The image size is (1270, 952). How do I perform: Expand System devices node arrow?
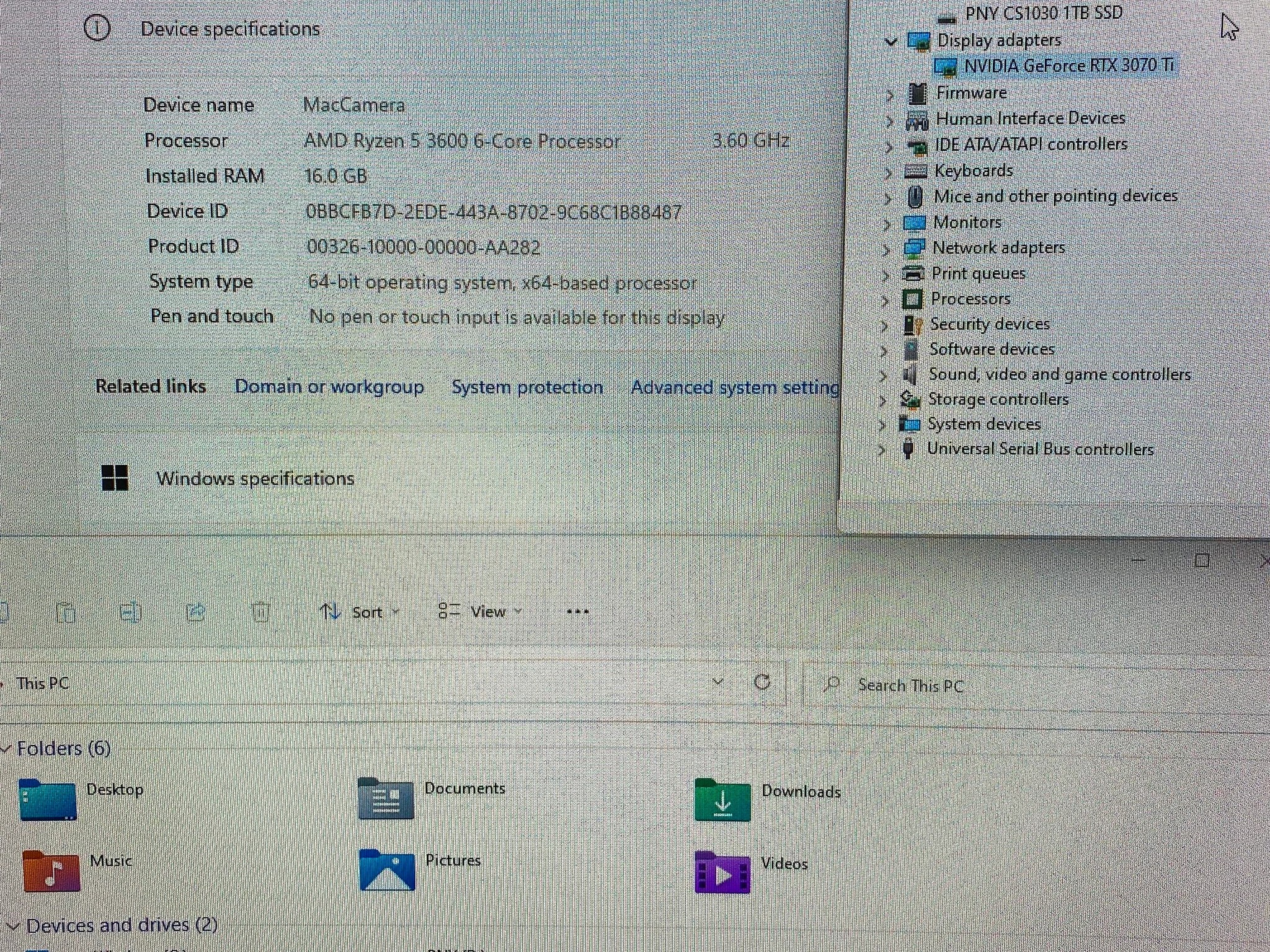(882, 425)
